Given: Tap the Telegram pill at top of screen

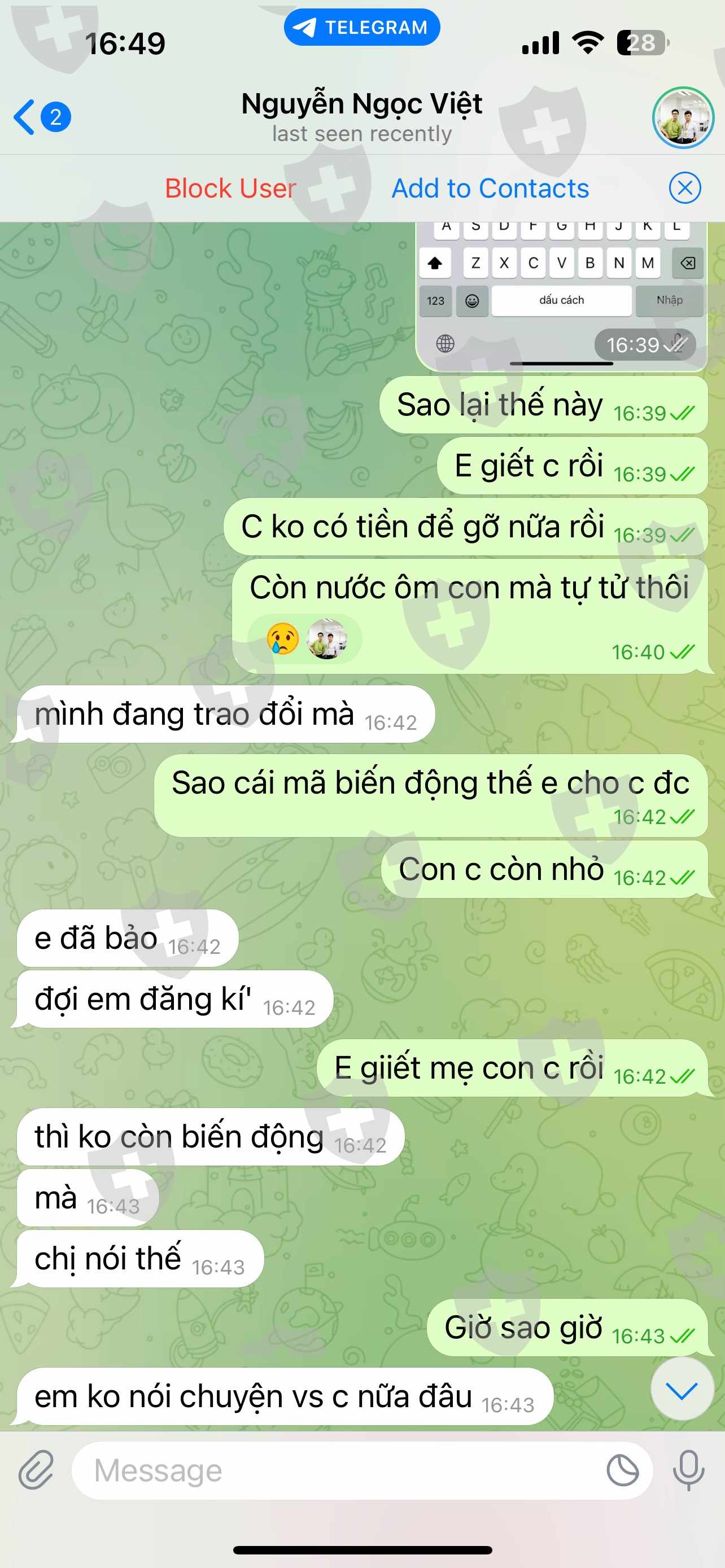Looking at the screenshot, I should 362,28.
